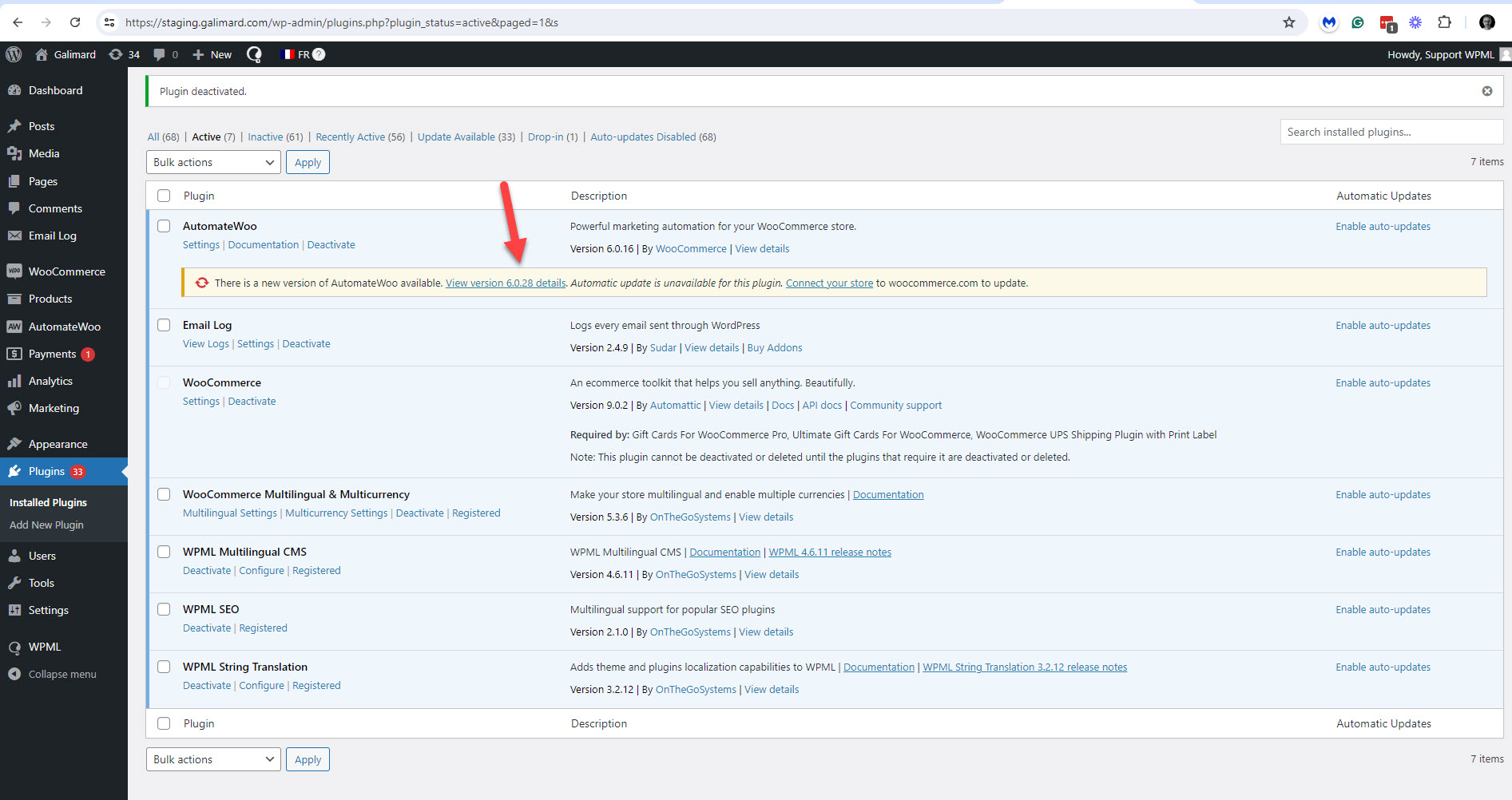This screenshot has width=1512, height=800.
Task: Click the bottom Apply button
Action: pos(308,759)
